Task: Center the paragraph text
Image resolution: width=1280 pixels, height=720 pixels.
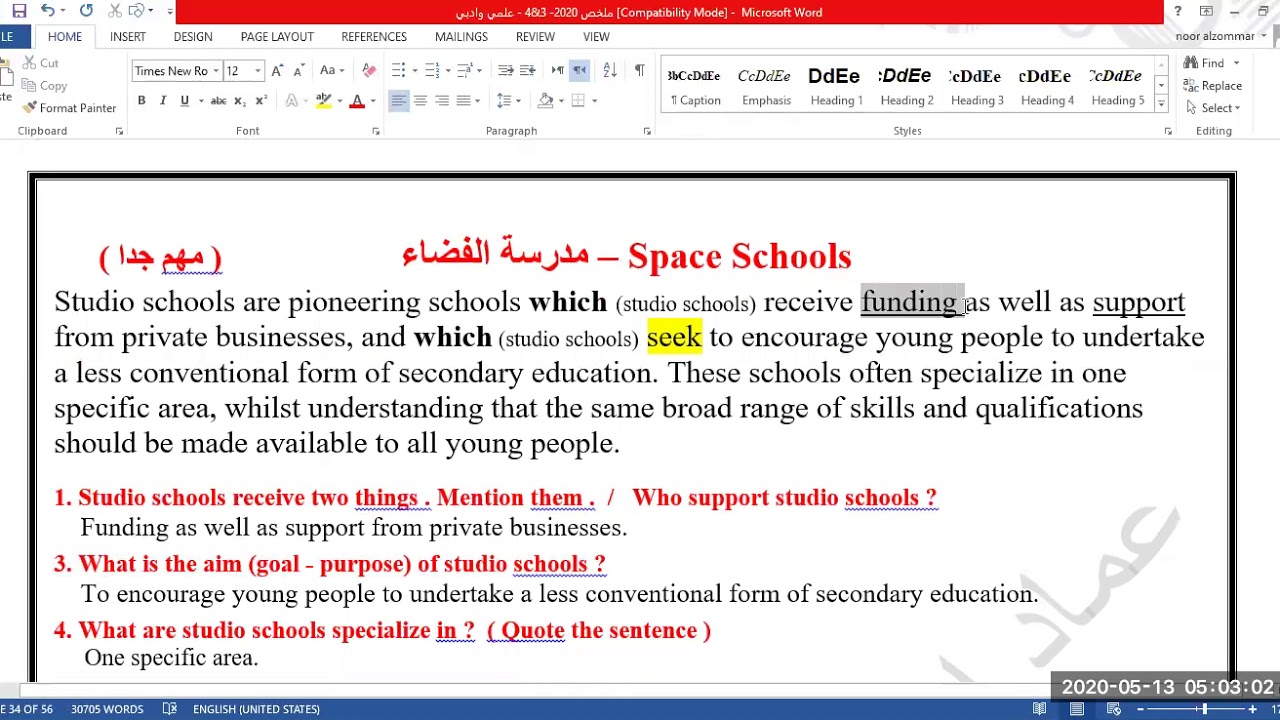Action: (x=420, y=101)
